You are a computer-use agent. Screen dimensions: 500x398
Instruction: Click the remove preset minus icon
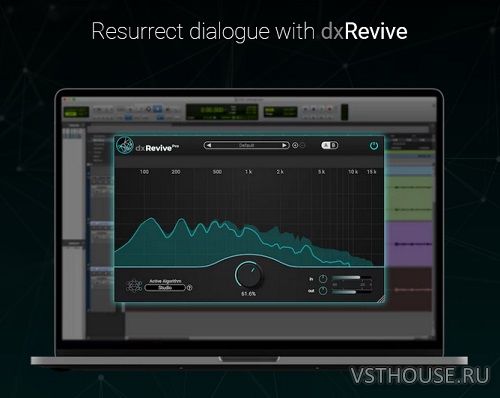point(302,145)
